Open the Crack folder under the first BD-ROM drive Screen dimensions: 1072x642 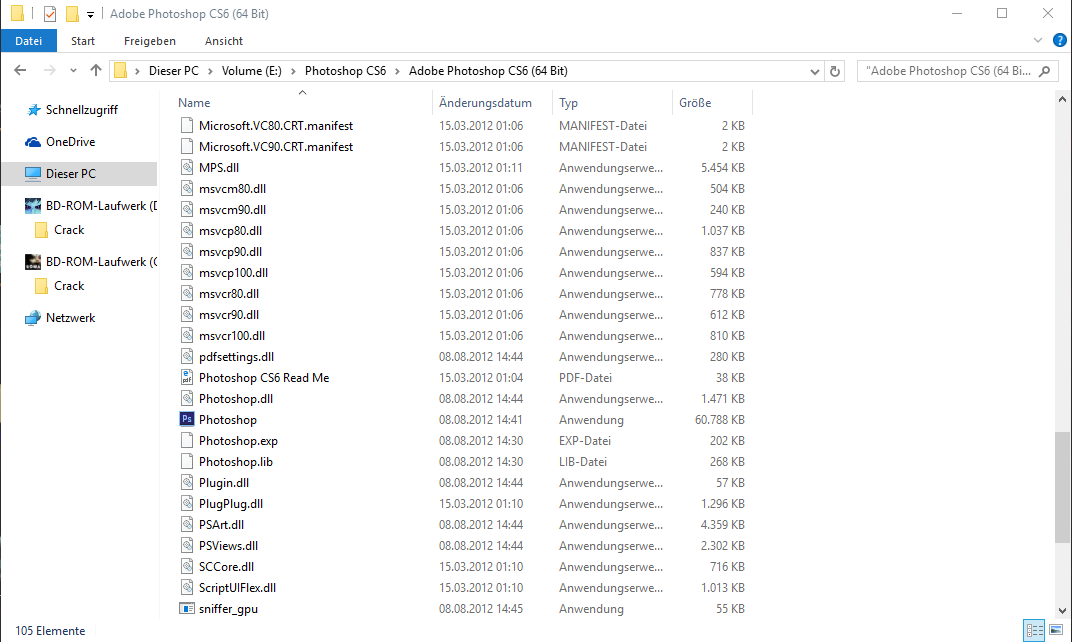[69, 230]
